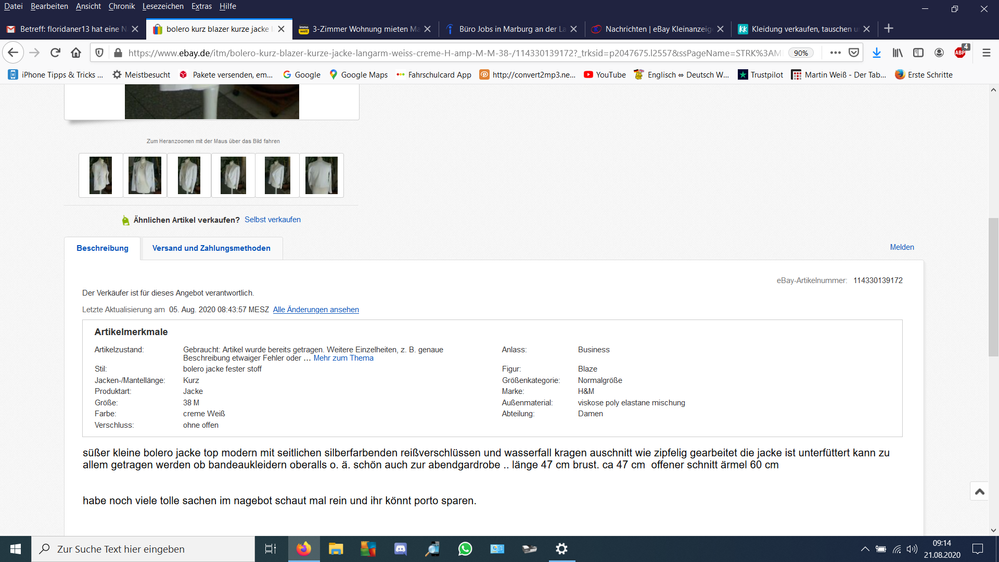Open Fahrschulcard App bookmark
Image resolution: width=999 pixels, height=562 pixels.
433,75
